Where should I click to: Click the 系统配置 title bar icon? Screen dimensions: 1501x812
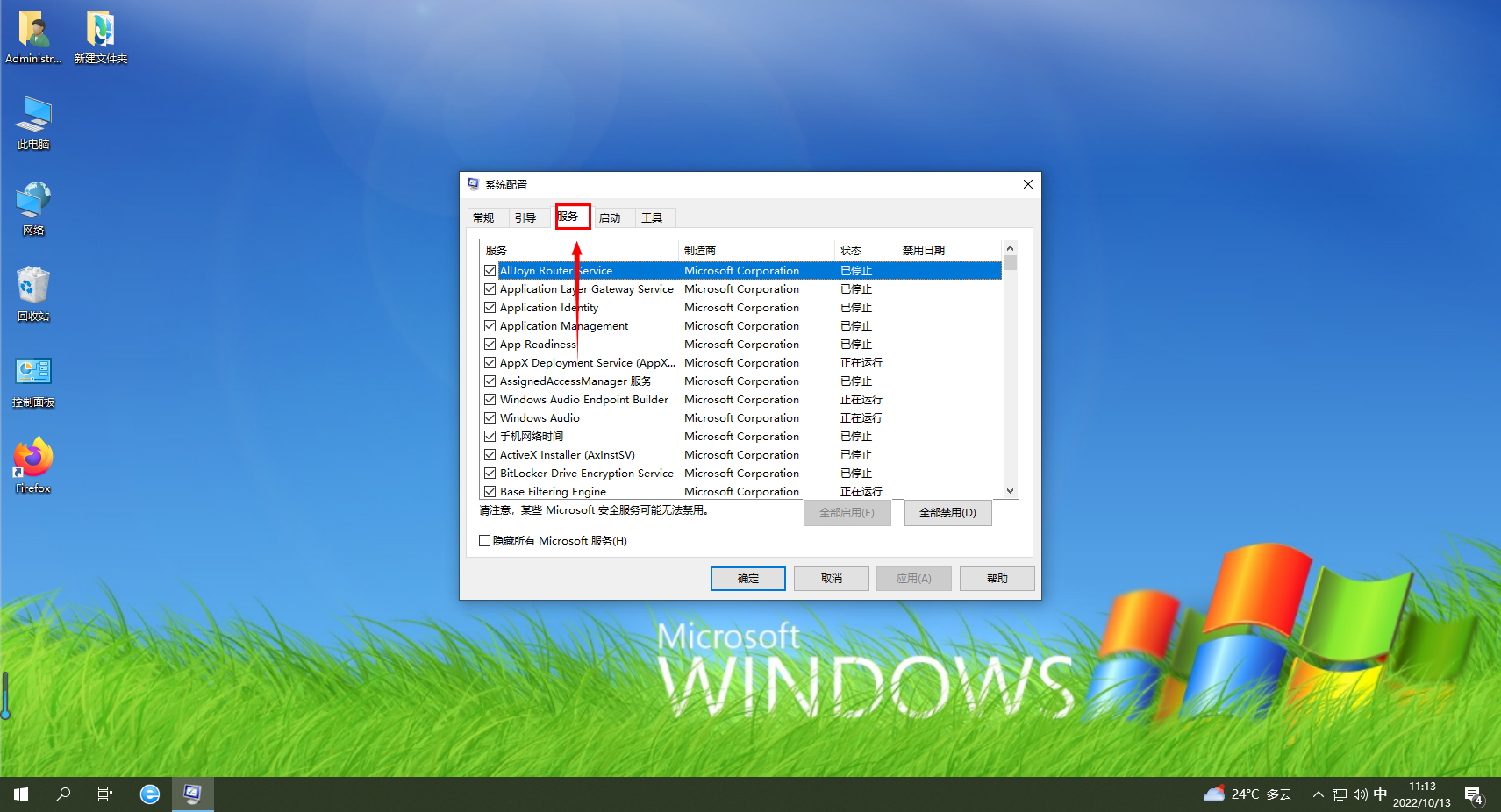[474, 184]
